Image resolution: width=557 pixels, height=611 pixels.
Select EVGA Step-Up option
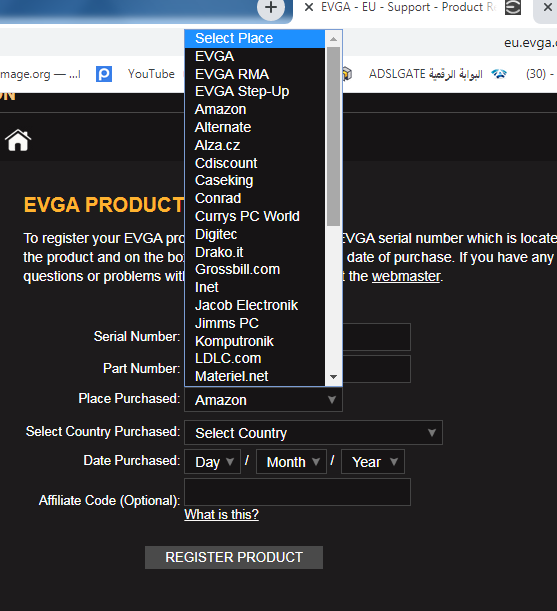pyautogui.click(x=255, y=92)
